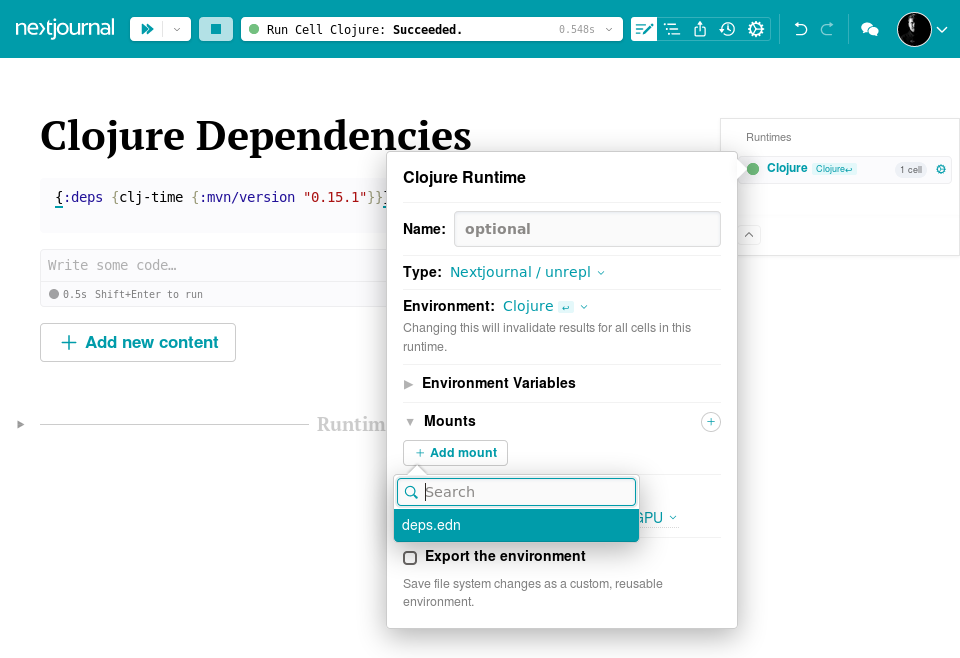Run all cells with fast-forward button
The height and width of the screenshot is (658, 960).
coord(147,29)
